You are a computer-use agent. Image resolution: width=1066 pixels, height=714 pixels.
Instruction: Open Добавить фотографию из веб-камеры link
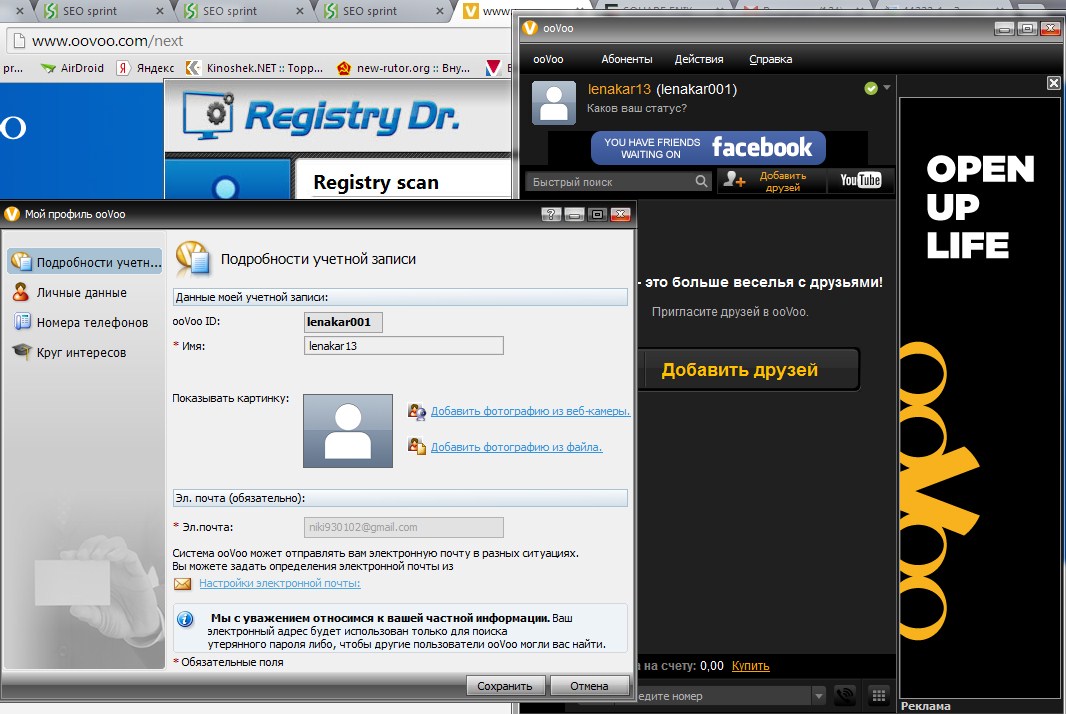coord(530,411)
